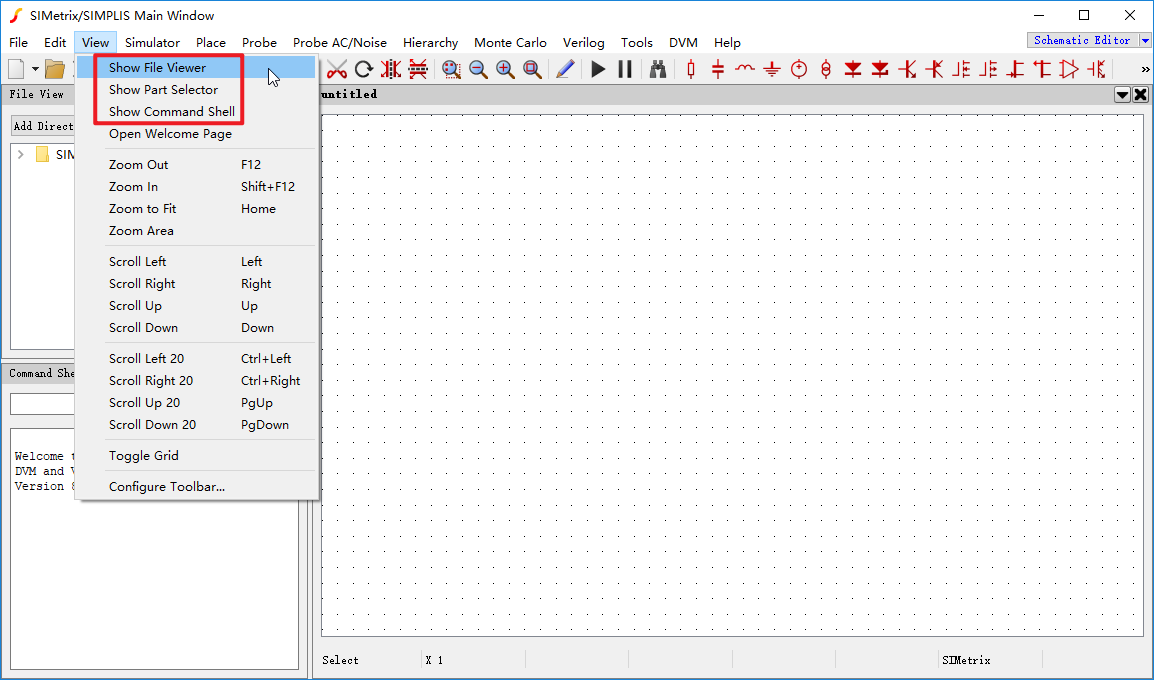
Task: Open the Edit menu
Action: coord(55,43)
